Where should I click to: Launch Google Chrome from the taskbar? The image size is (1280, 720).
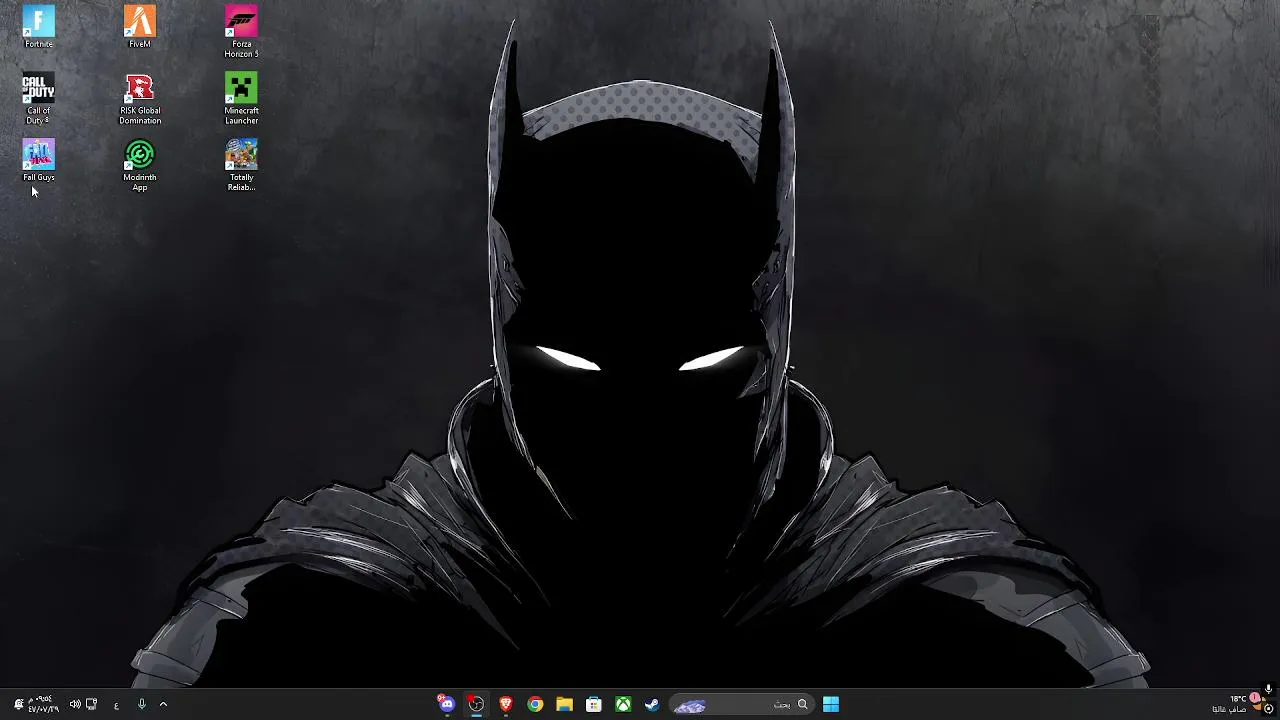coord(535,704)
